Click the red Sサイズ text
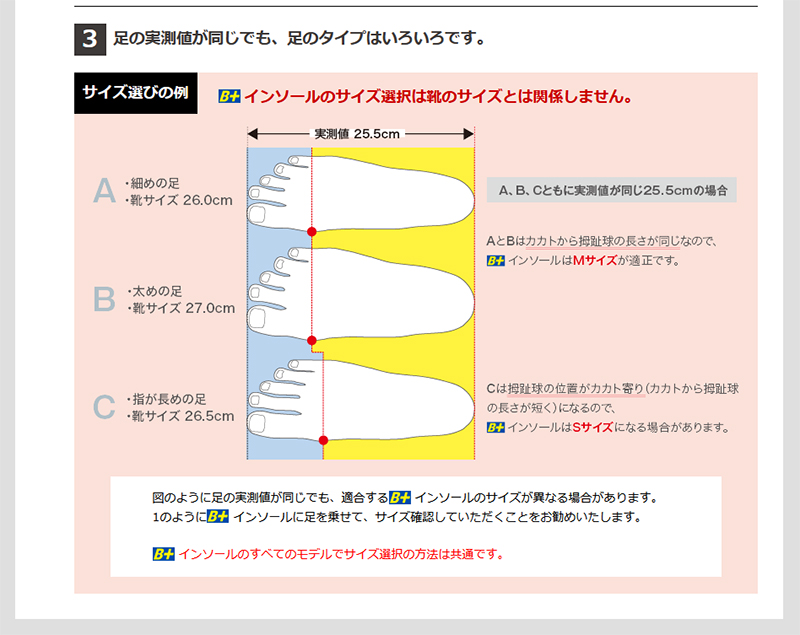 [592, 427]
